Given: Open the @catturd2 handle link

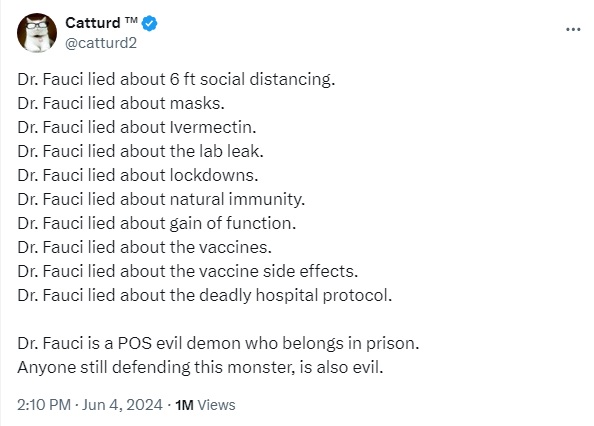Looking at the screenshot, I should 101,43.
